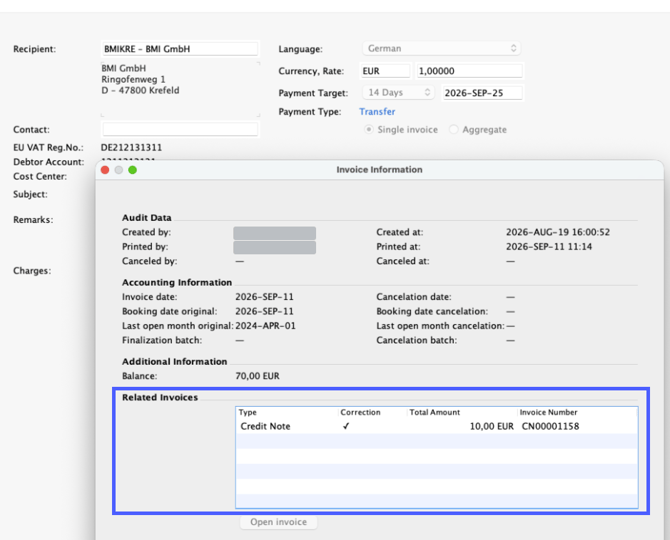Screen dimensions: 670x540
Task: Click the Correction checkmark in Credit Note row
Action: 346,426
